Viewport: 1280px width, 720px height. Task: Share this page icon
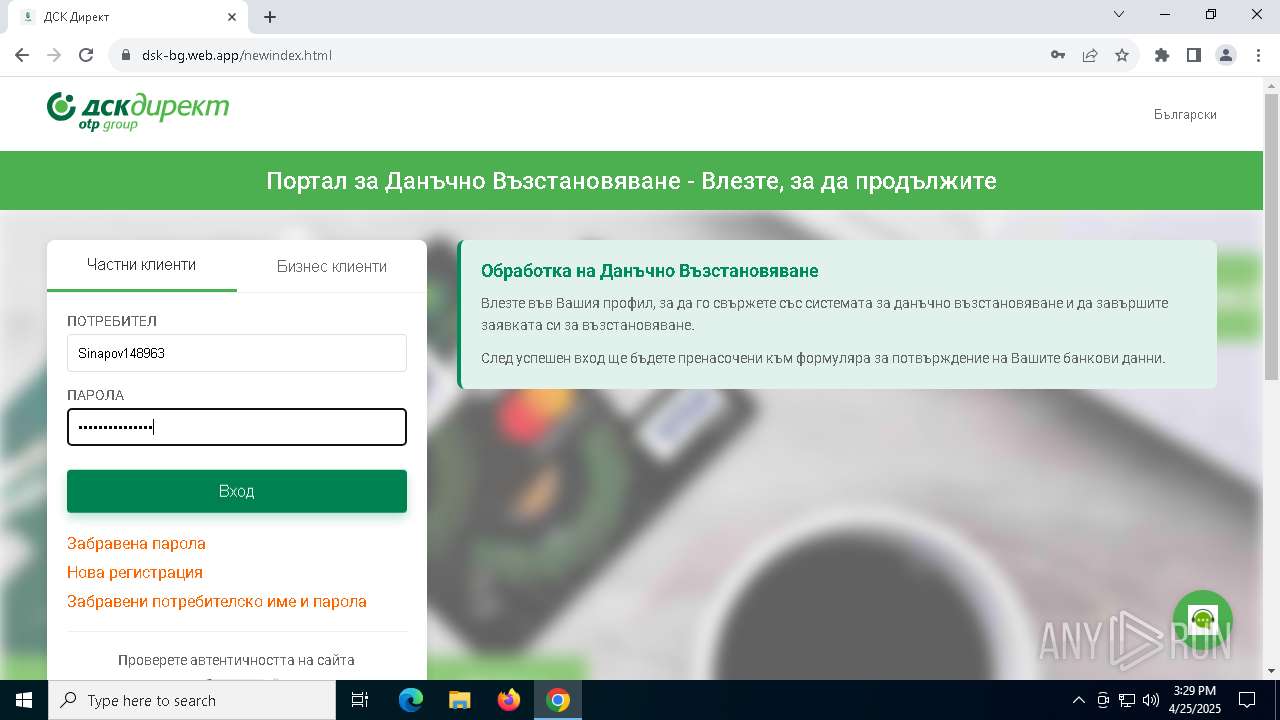click(x=1090, y=55)
